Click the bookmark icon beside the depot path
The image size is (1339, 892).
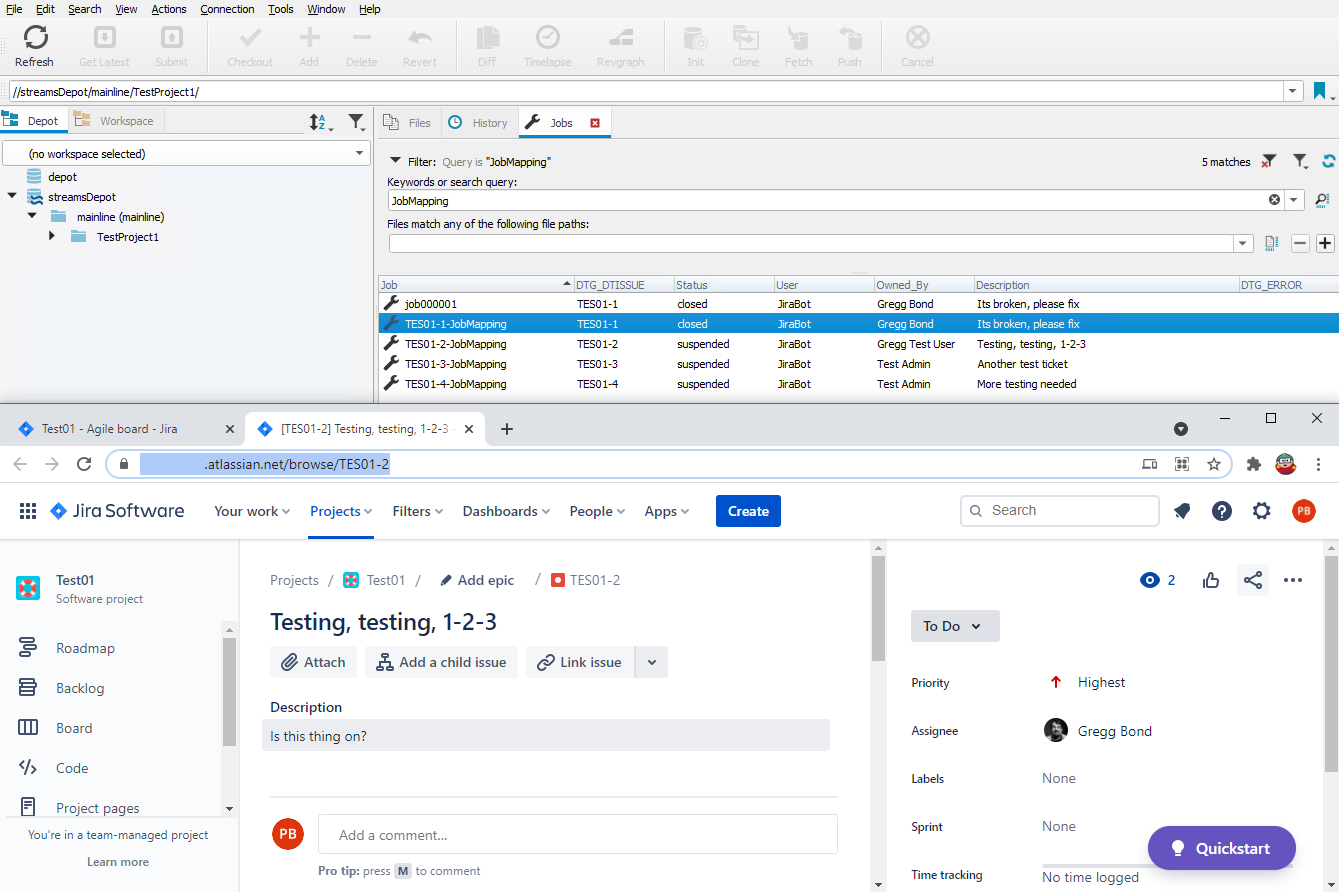tap(1319, 91)
